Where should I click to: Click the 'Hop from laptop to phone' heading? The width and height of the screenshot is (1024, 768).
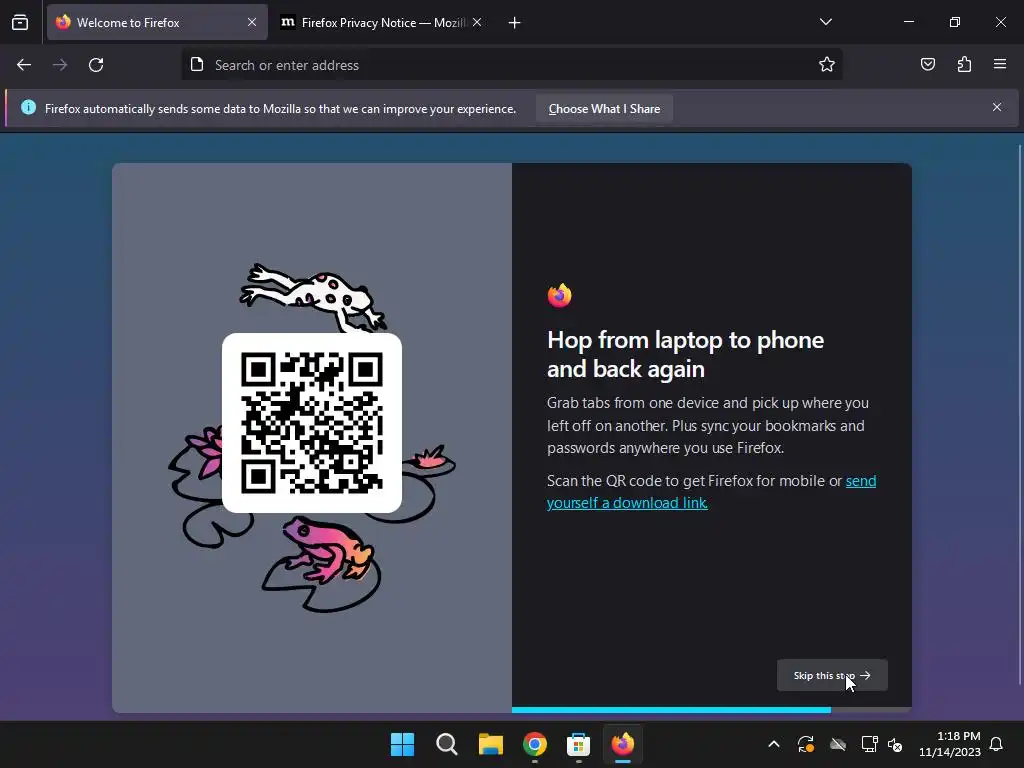click(x=686, y=355)
